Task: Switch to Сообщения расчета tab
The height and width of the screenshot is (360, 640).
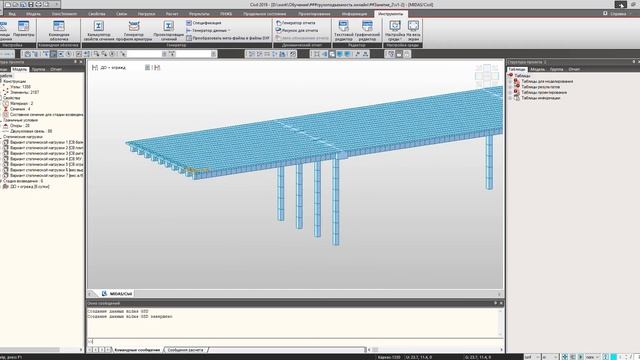Action: (185, 350)
